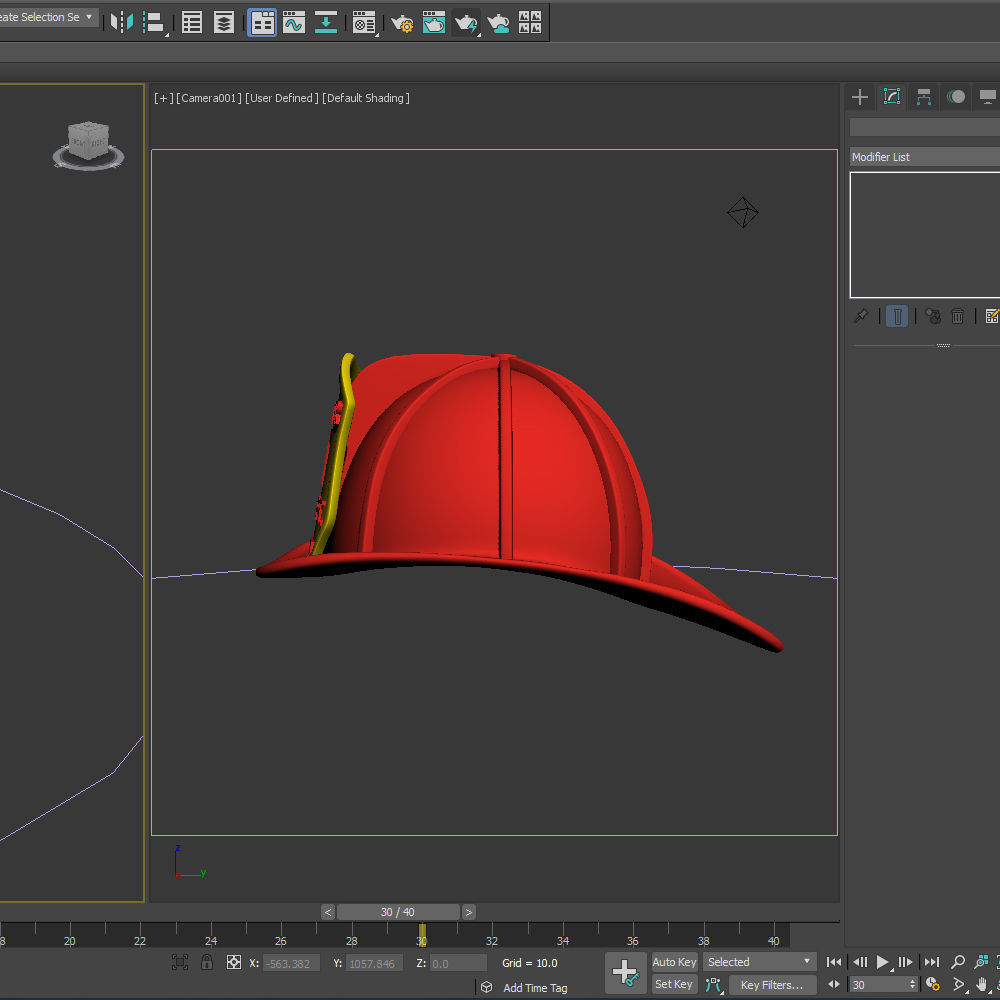
Task: Open Time Configuration icon
Action: click(x=932, y=984)
